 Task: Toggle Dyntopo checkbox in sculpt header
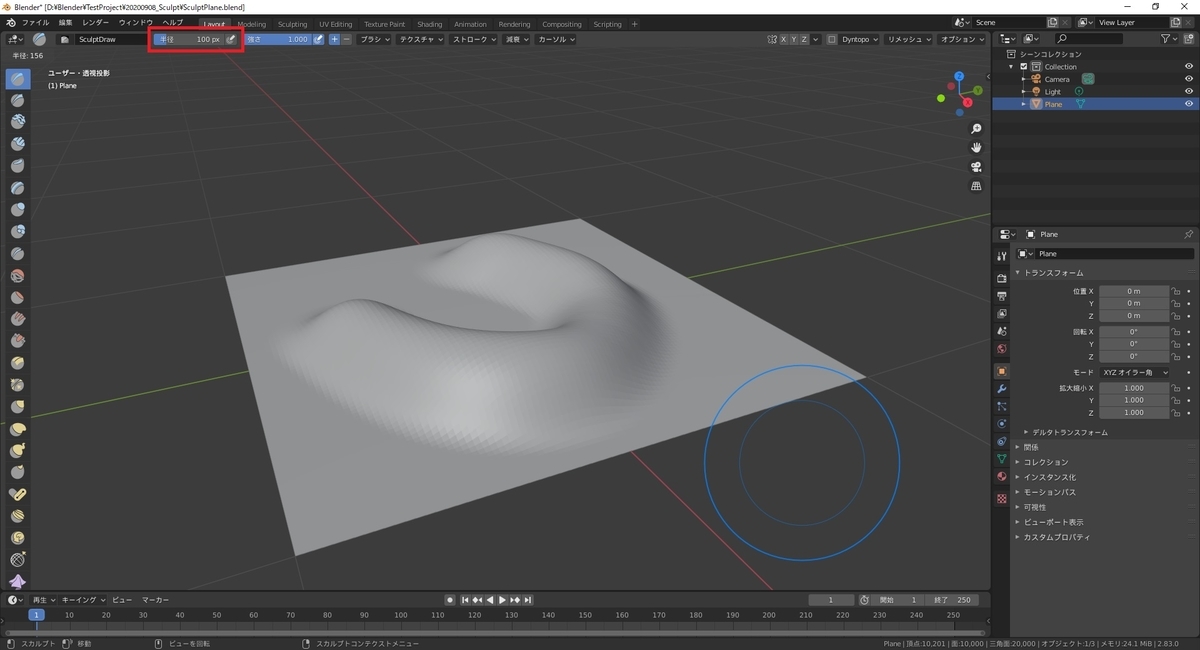pyautogui.click(x=832, y=39)
